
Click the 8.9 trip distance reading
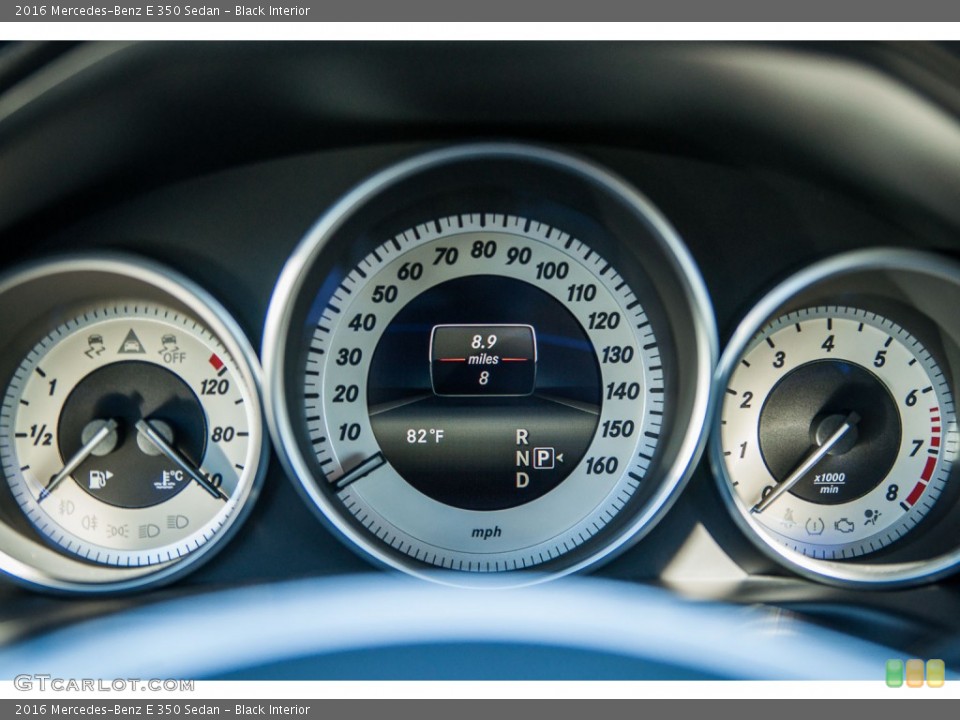pos(484,341)
